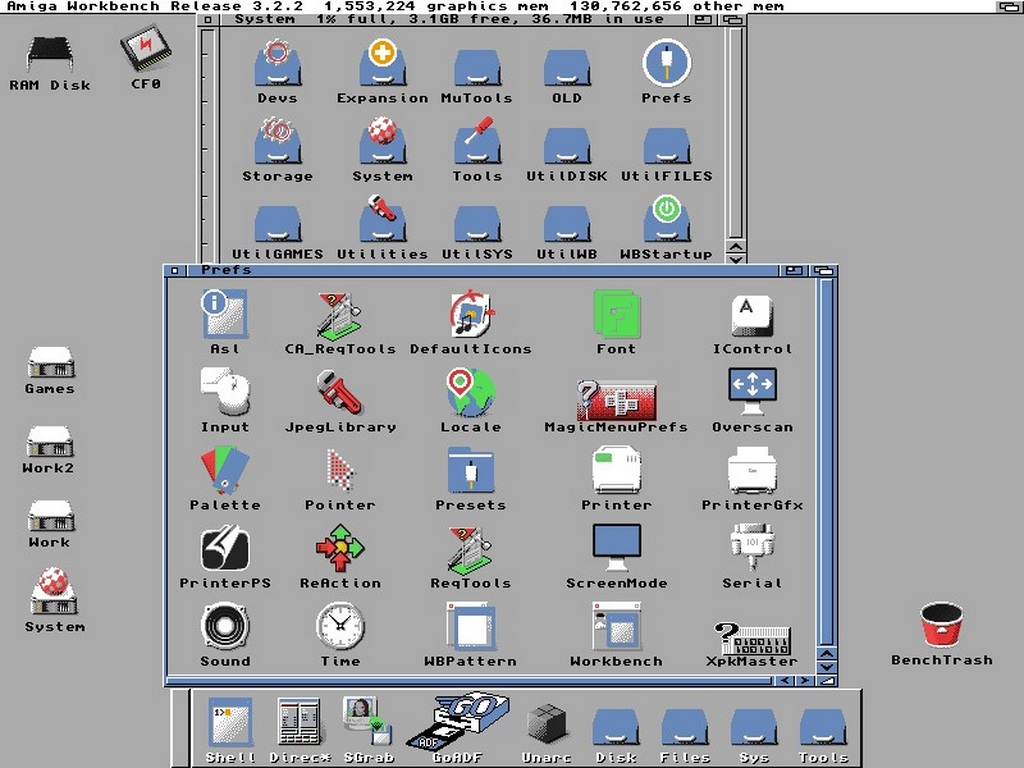
Task: Open the UtilWB drawer
Action: click(x=567, y=224)
